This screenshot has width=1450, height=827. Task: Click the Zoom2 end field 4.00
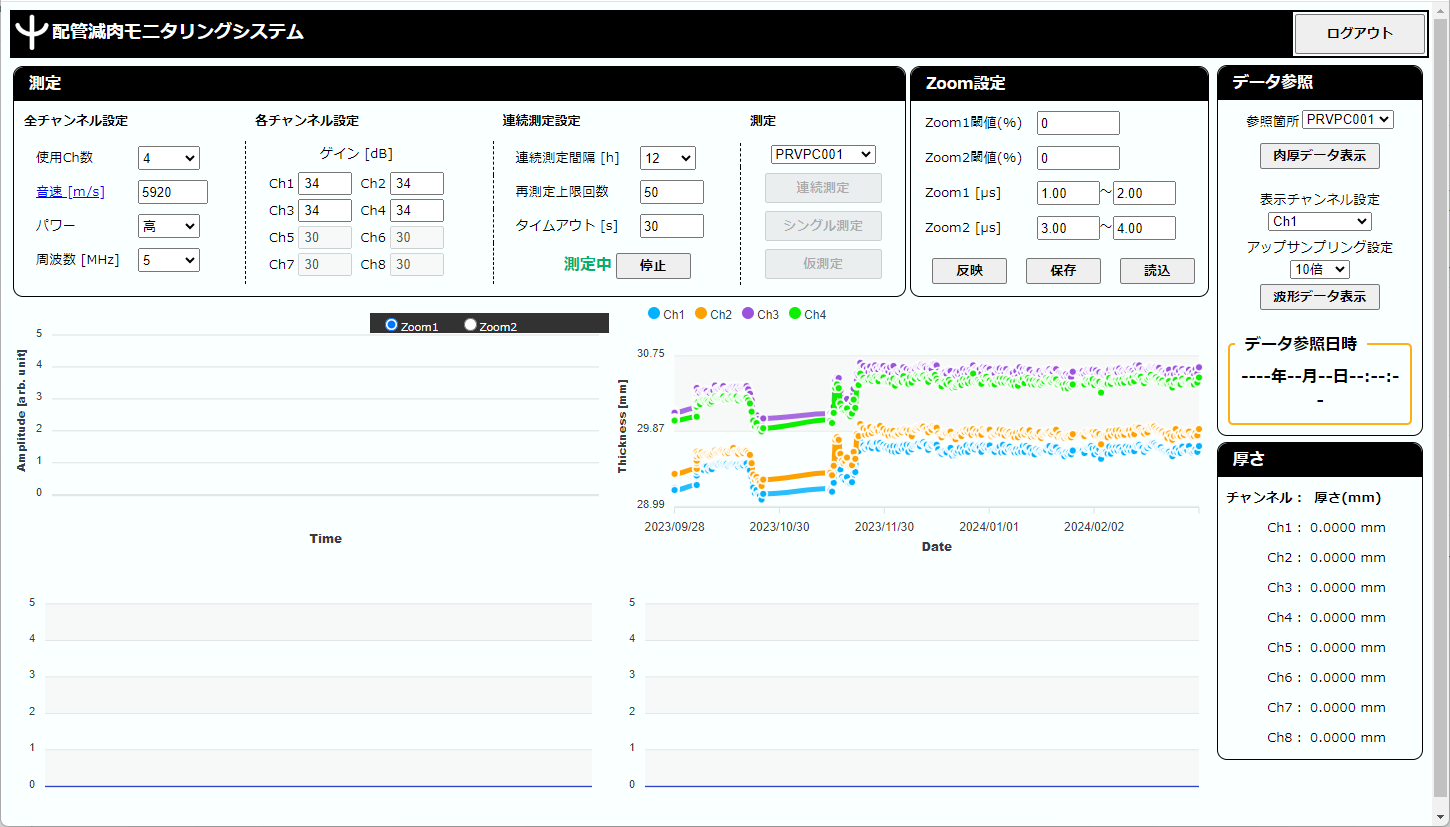(1145, 228)
